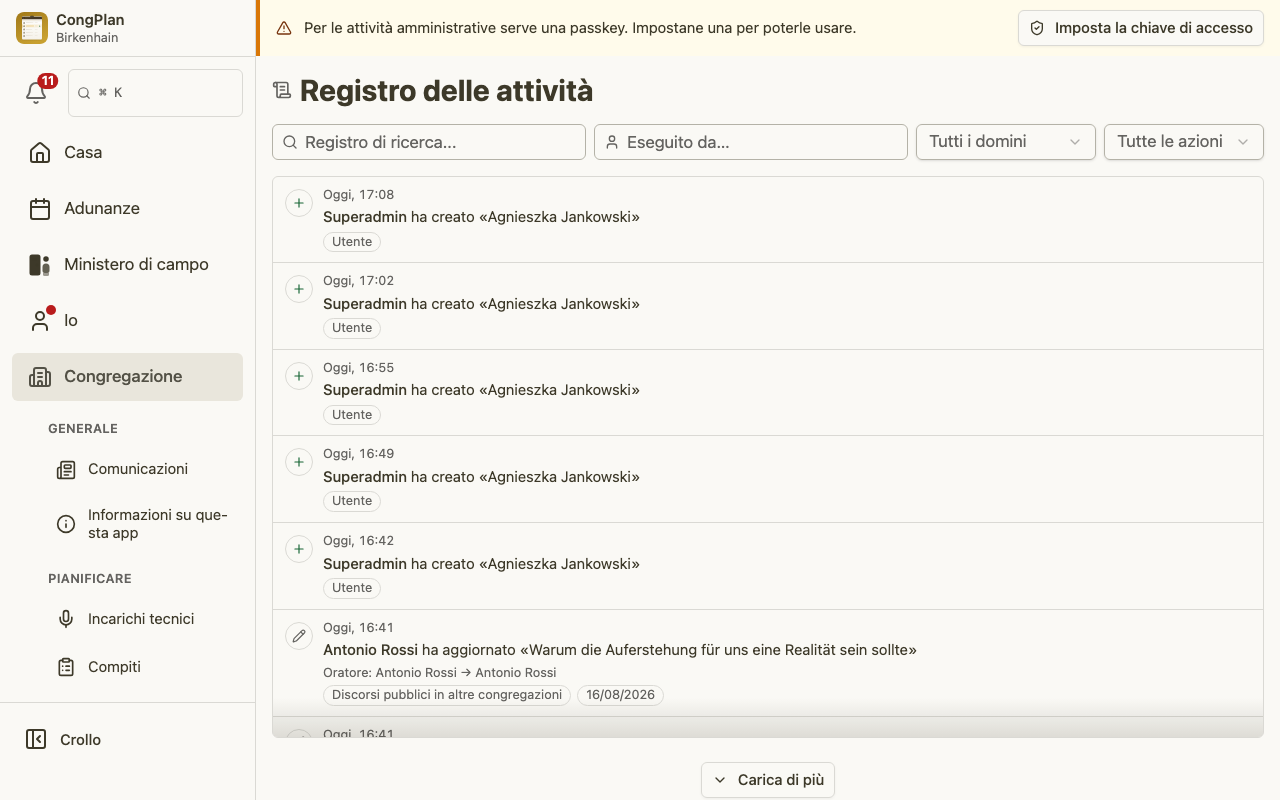The width and height of the screenshot is (1280, 800).
Task: Click the 16/08/2026 date tag
Action: coord(620,695)
